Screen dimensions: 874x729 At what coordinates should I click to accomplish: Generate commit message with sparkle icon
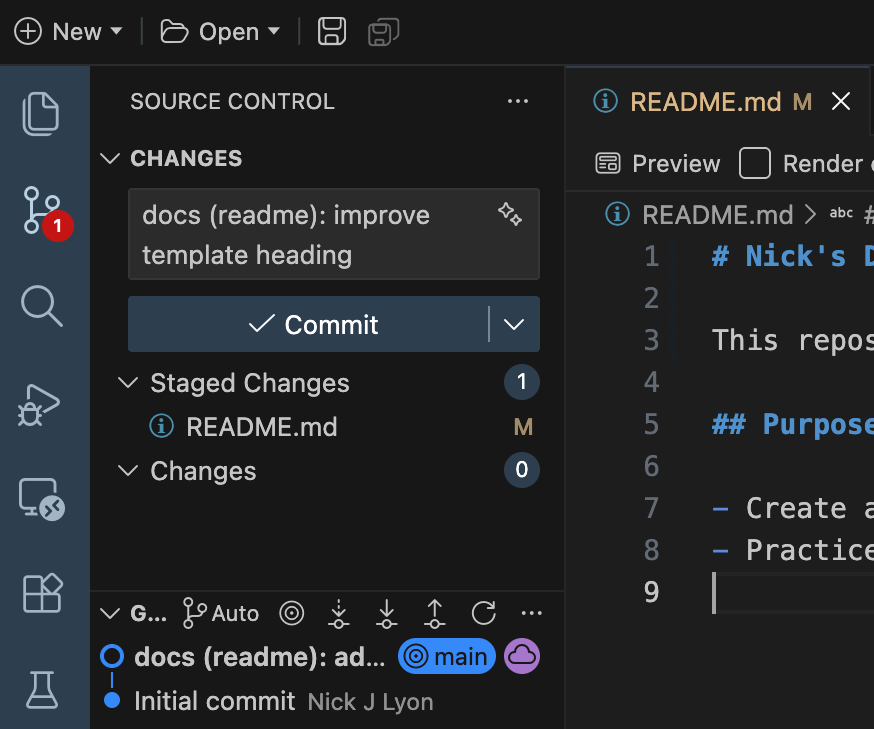click(510, 214)
